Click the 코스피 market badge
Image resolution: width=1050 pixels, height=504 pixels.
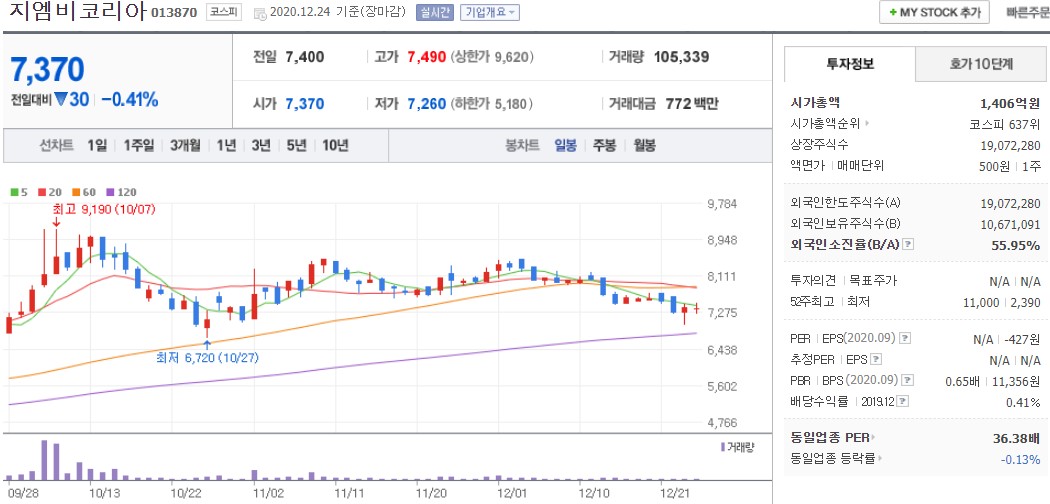point(223,12)
